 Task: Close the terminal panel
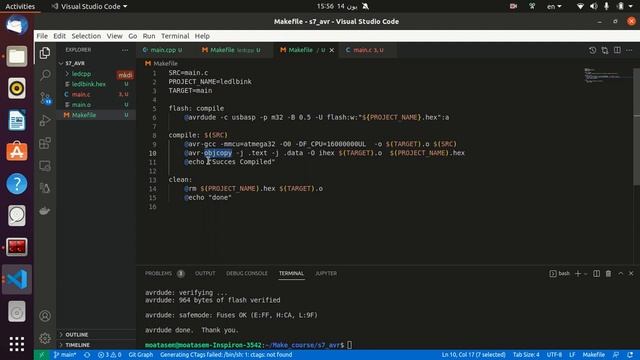click(631, 273)
